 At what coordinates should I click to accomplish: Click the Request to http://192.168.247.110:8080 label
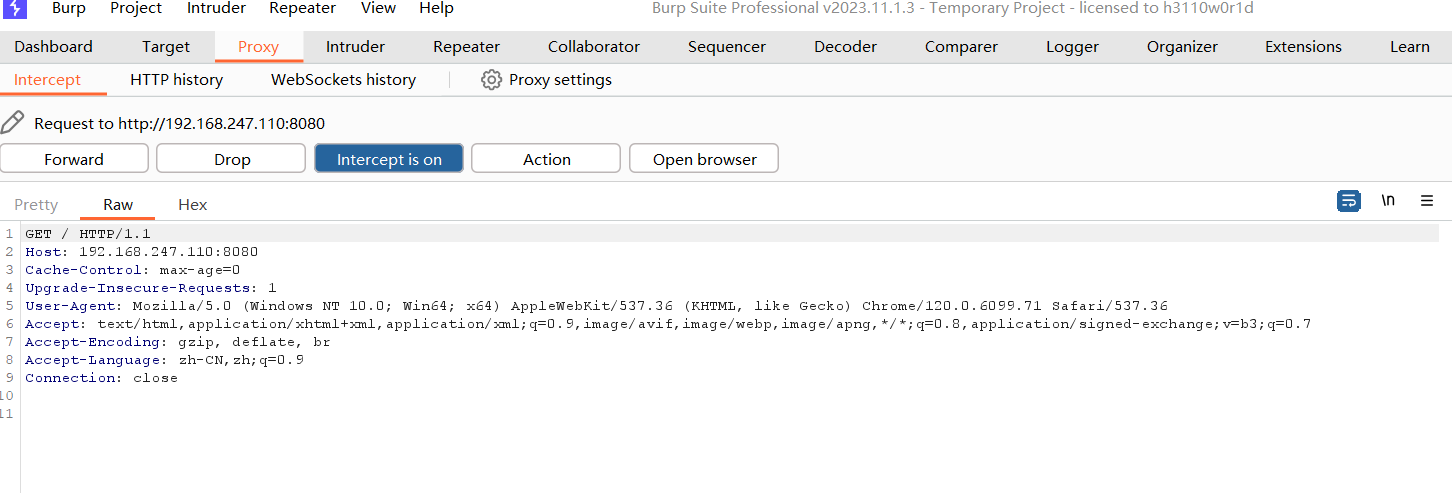179,124
